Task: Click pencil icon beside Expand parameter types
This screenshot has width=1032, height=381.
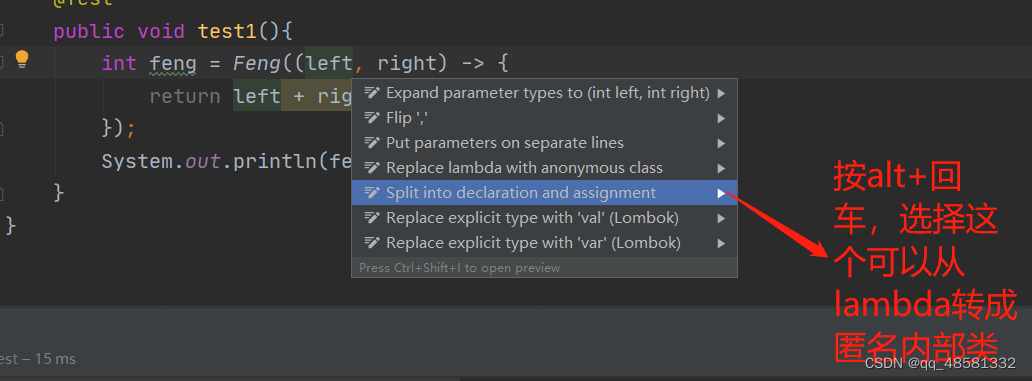Action: 373,93
